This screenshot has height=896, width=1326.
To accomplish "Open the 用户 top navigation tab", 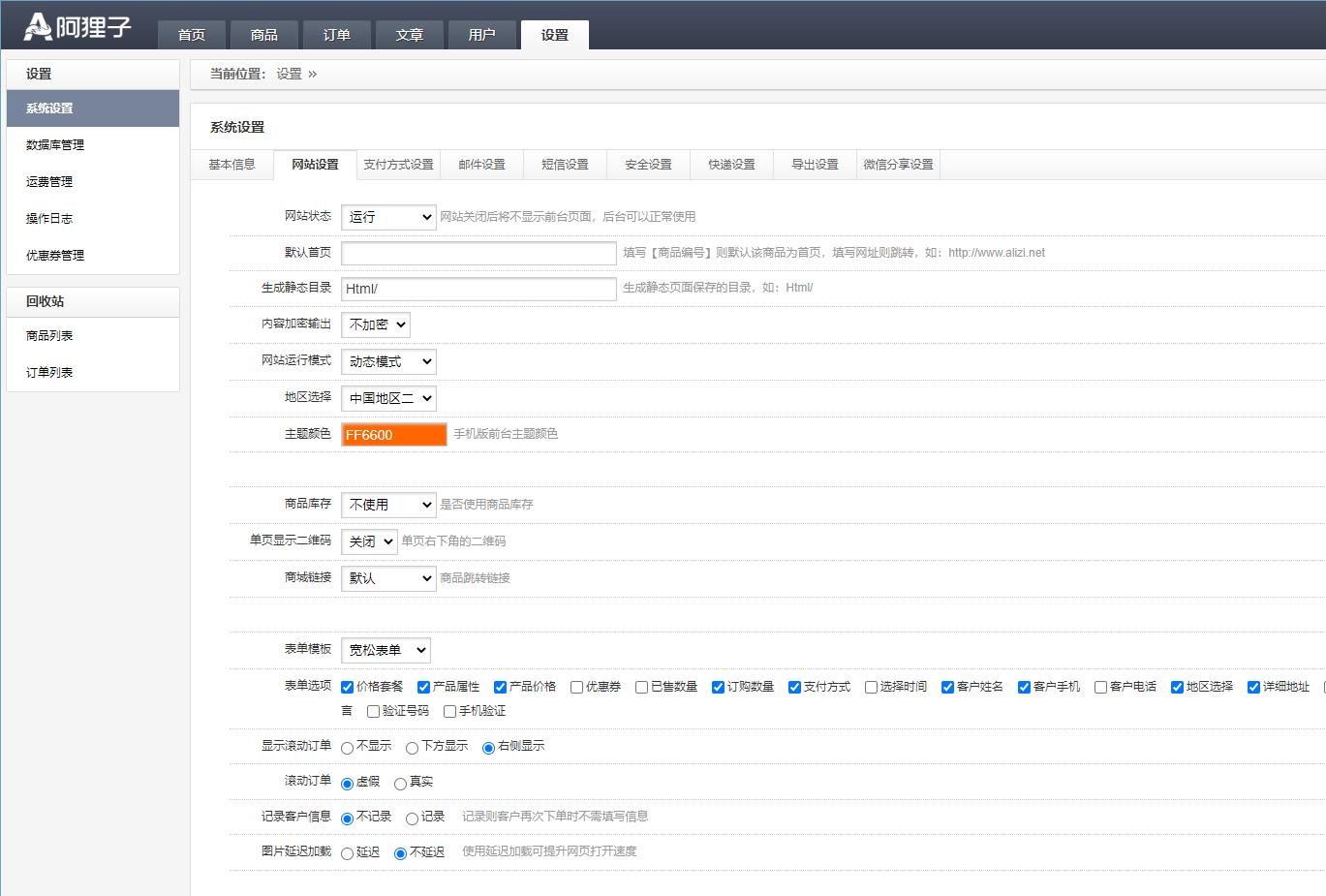I will [482, 35].
